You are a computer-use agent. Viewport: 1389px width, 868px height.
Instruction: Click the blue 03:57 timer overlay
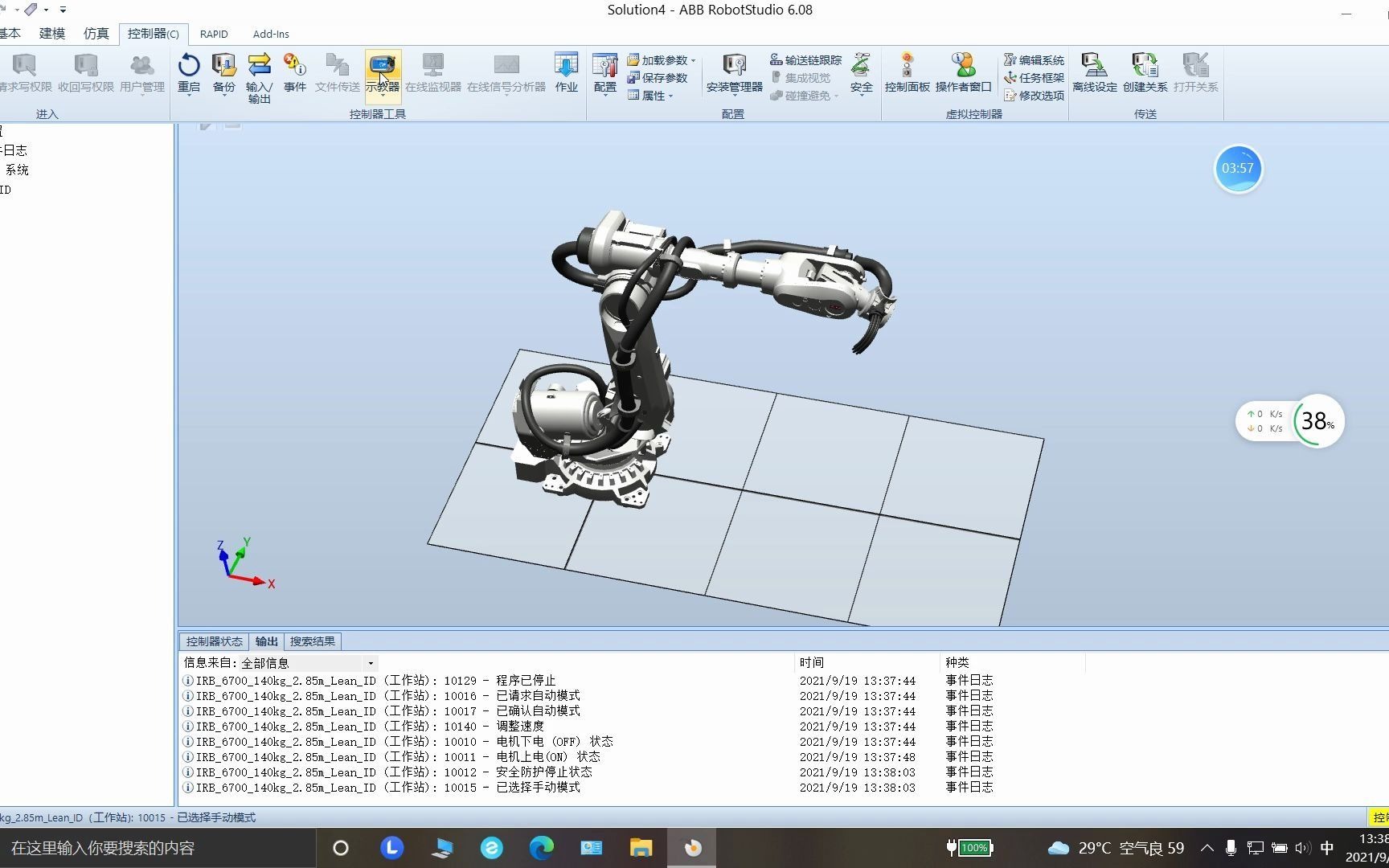point(1237,169)
